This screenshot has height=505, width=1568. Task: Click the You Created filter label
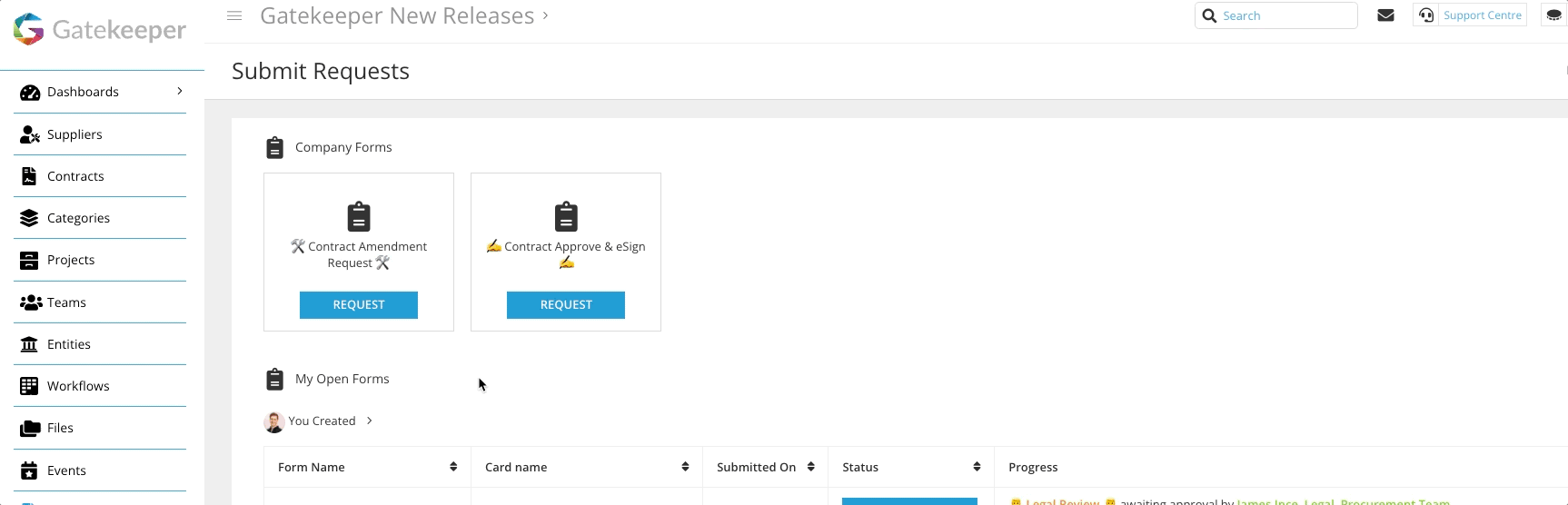pos(322,421)
